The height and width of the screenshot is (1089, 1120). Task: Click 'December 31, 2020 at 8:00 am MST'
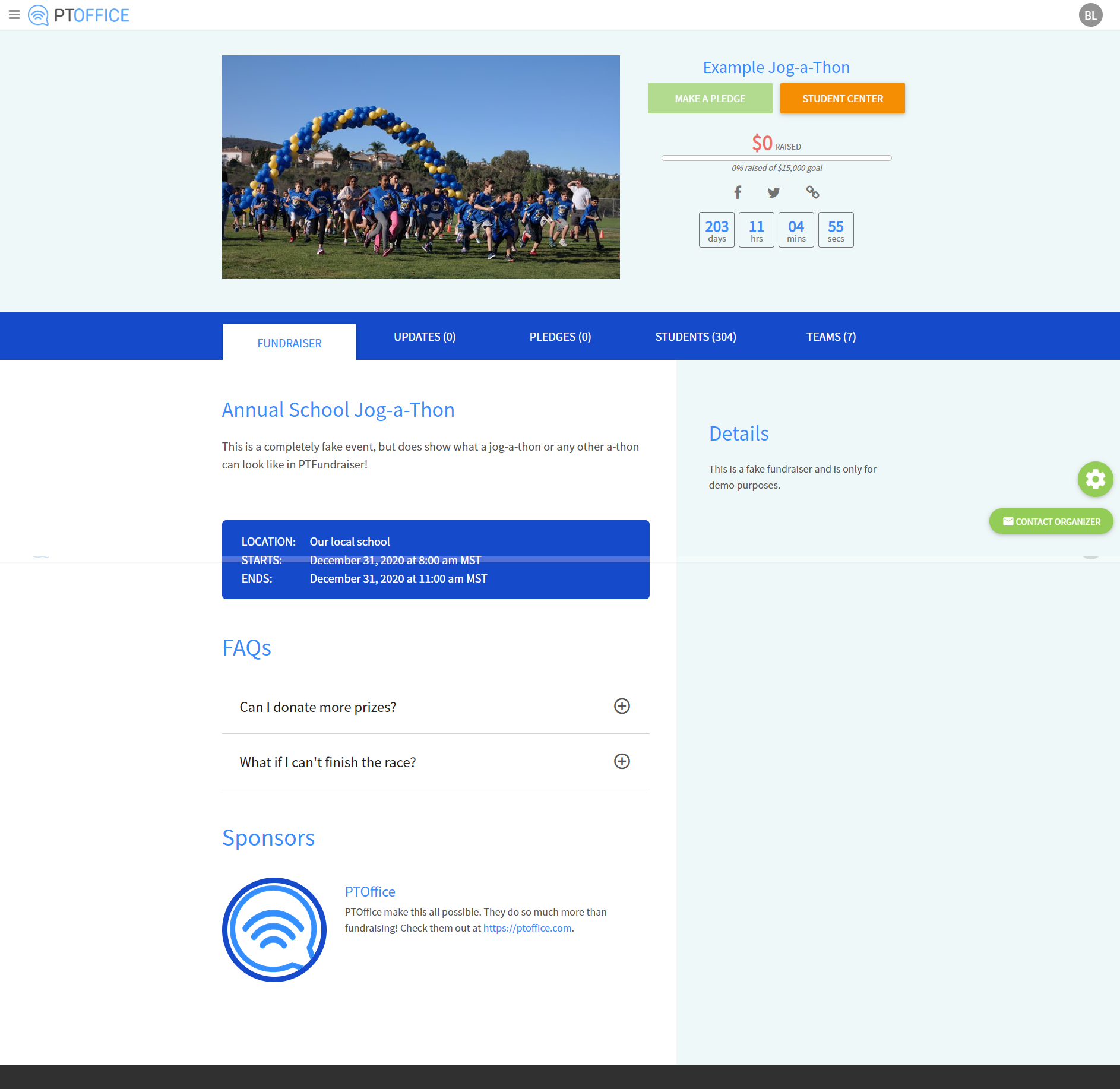click(396, 560)
